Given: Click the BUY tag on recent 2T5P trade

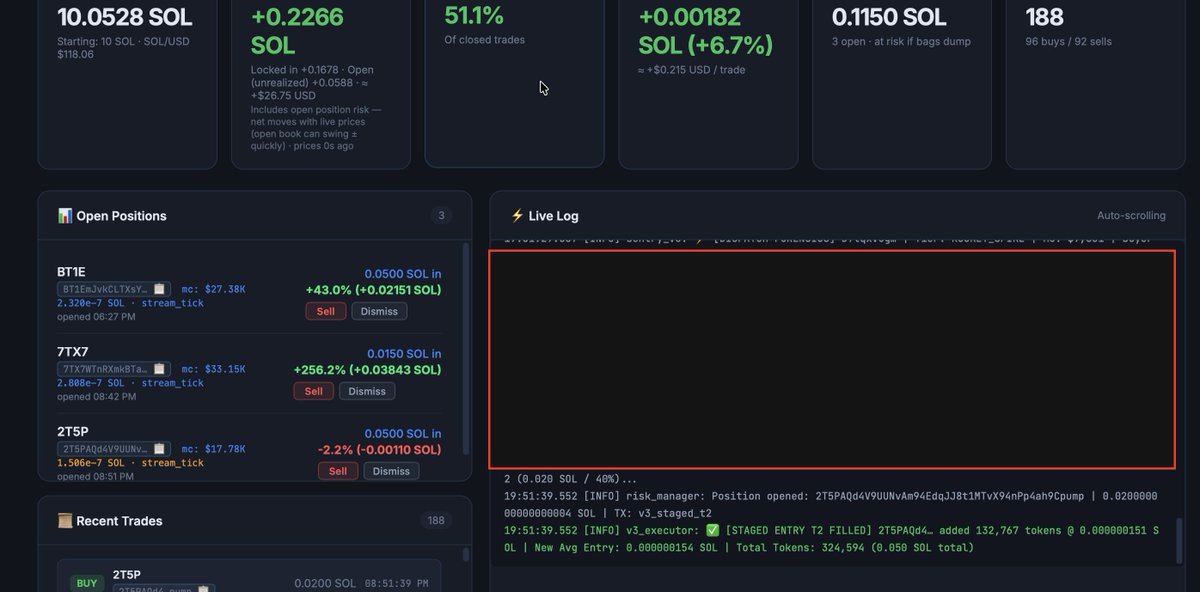Looking at the screenshot, I should tap(86, 583).
